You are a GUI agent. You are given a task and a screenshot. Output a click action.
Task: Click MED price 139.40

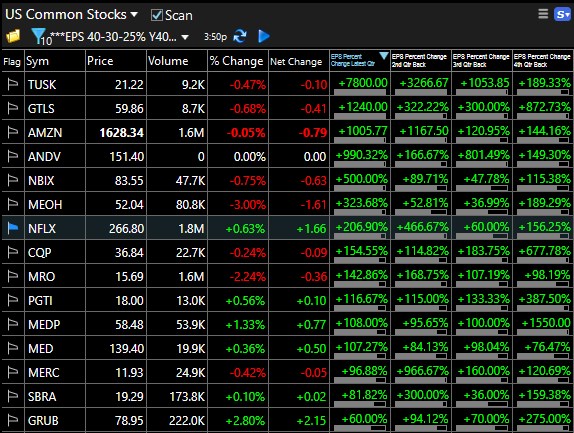point(126,348)
